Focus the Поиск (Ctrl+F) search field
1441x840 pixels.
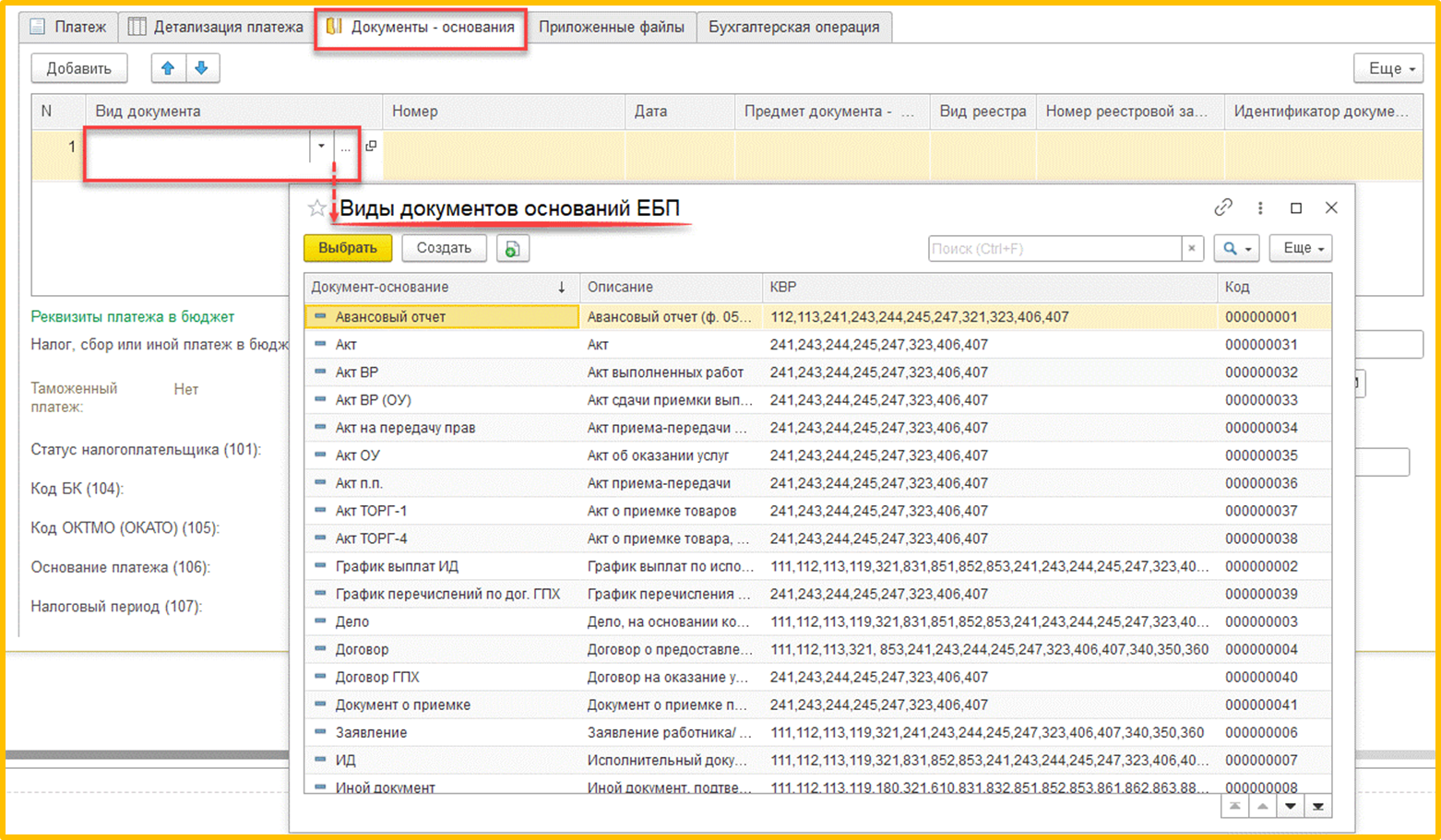(1055, 248)
